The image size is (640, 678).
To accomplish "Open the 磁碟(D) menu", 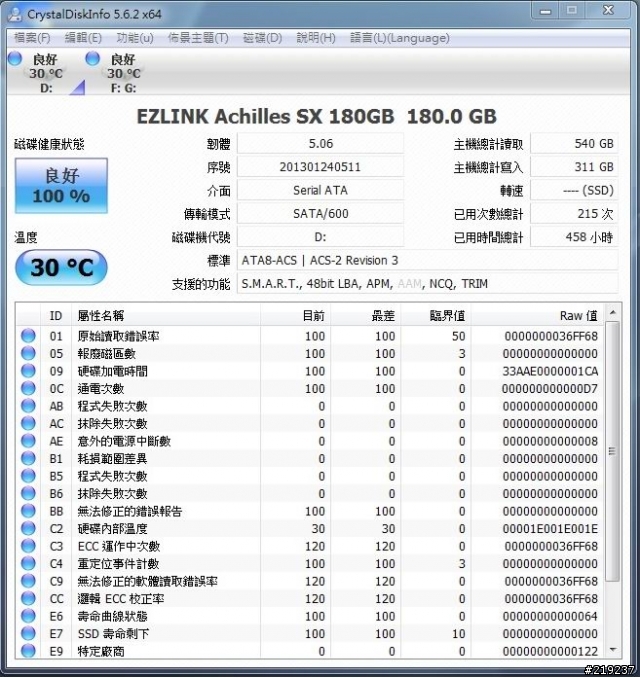I will (x=262, y=38).
